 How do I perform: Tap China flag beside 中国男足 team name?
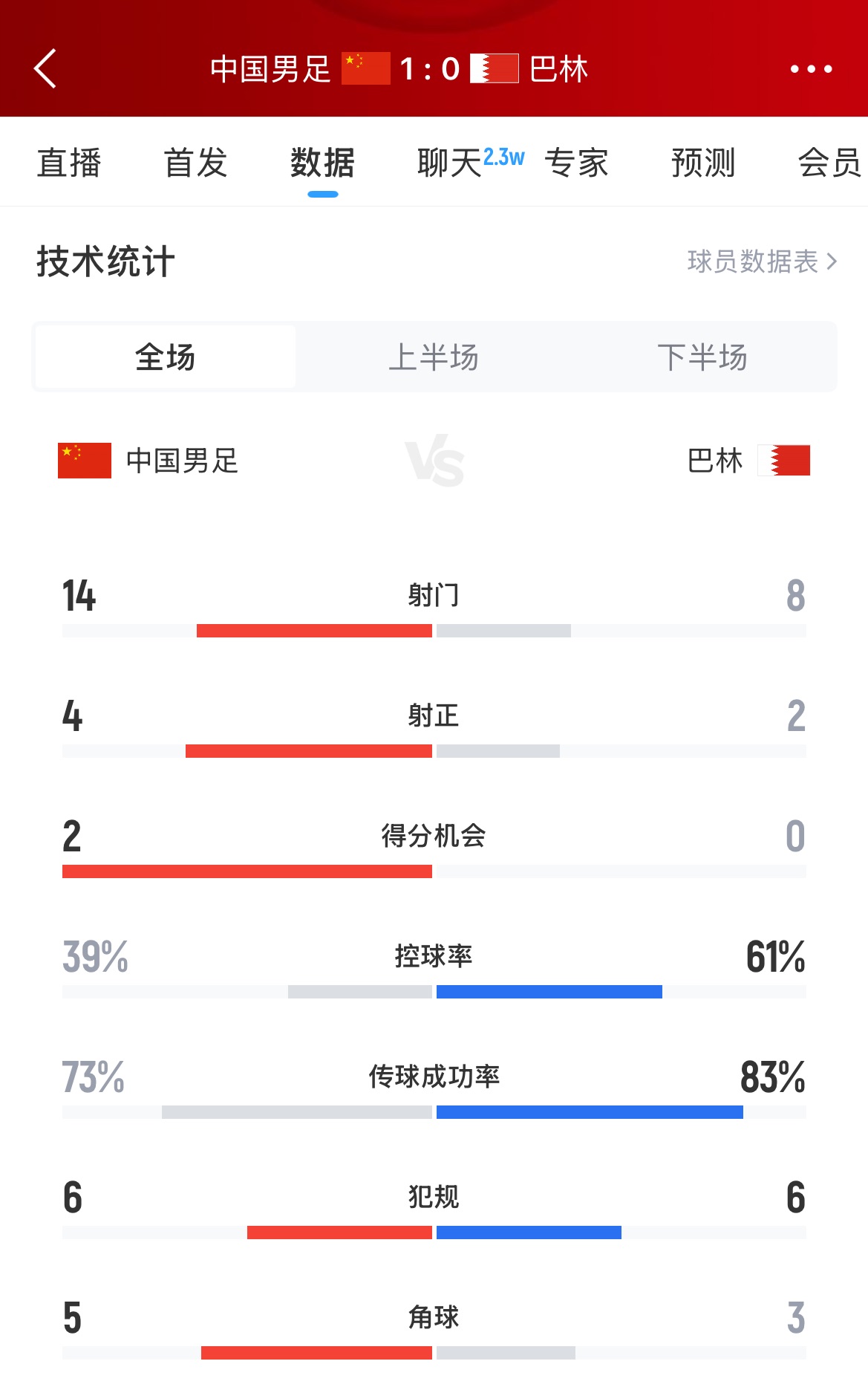point(85,461)
